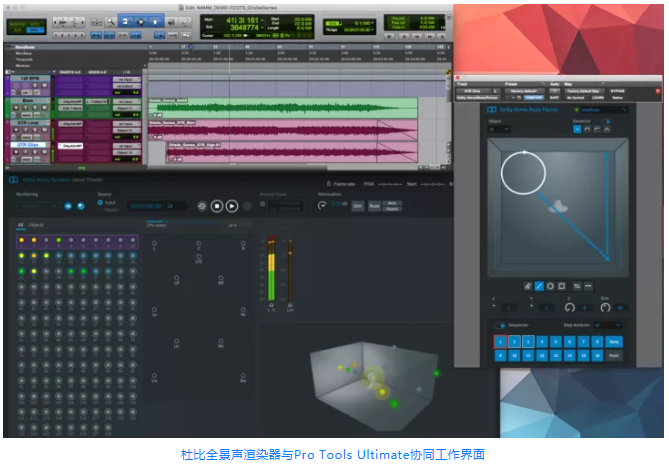Image resolution: width=669 pixels, height=465 pixels.
Task: Click the Mute button in Attenuation section
Action: (375, 206)
